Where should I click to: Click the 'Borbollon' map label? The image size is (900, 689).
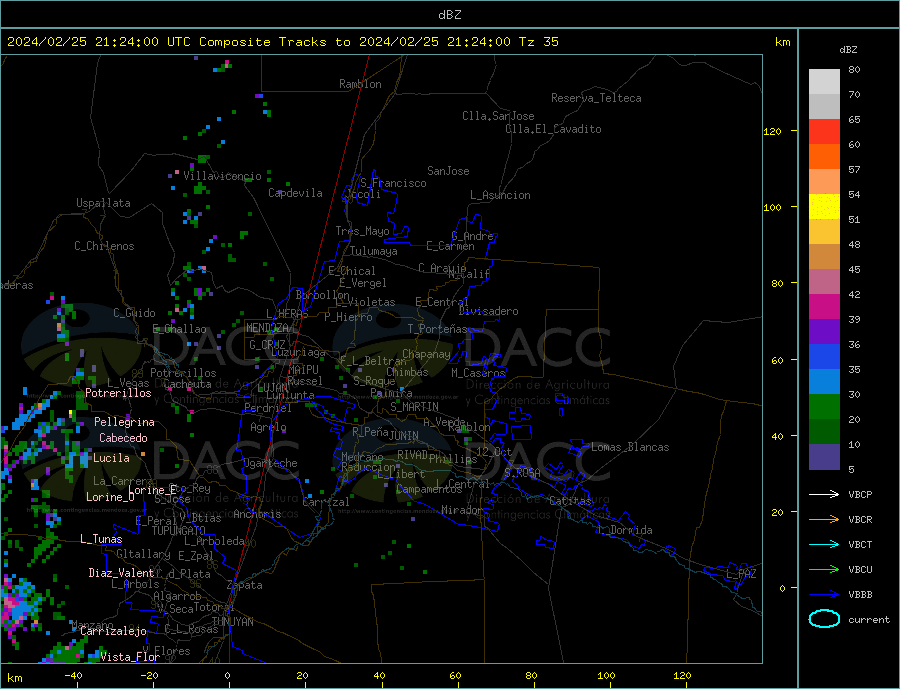323,295
